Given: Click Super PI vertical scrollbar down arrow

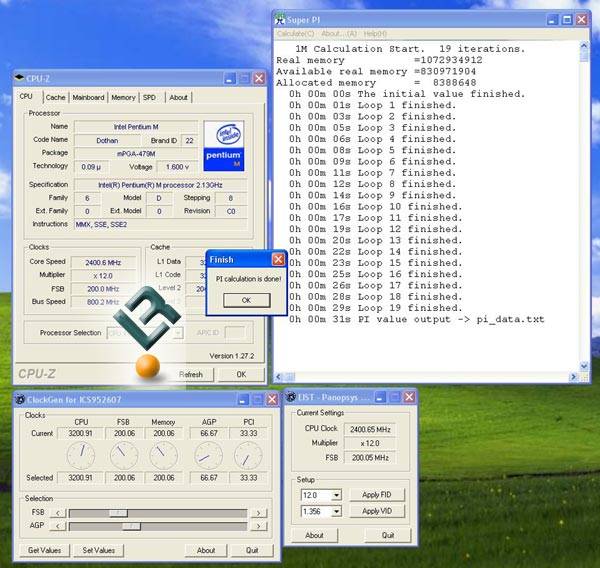Looking at the screenshot, I should point(584,366).
